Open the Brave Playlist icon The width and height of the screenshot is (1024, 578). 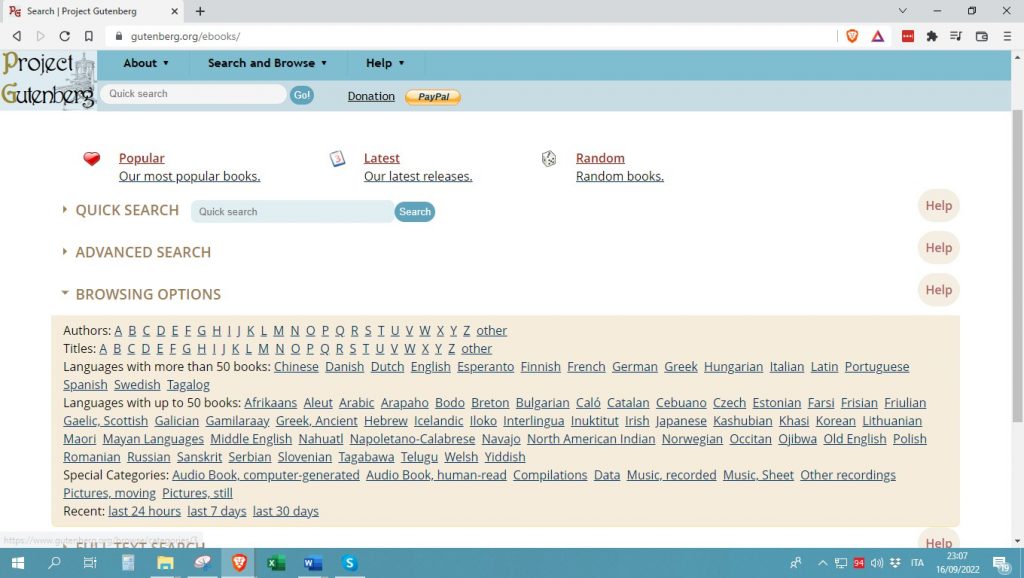(x=956, y=36)
